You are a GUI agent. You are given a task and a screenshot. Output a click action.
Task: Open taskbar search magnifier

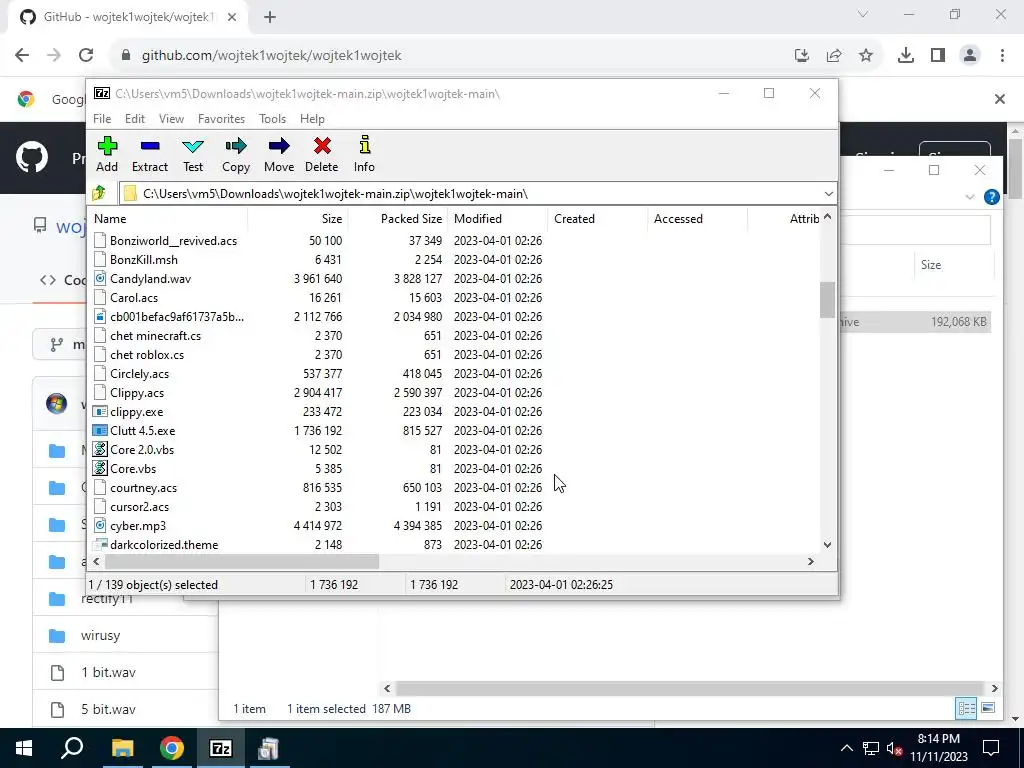[72, 748]
